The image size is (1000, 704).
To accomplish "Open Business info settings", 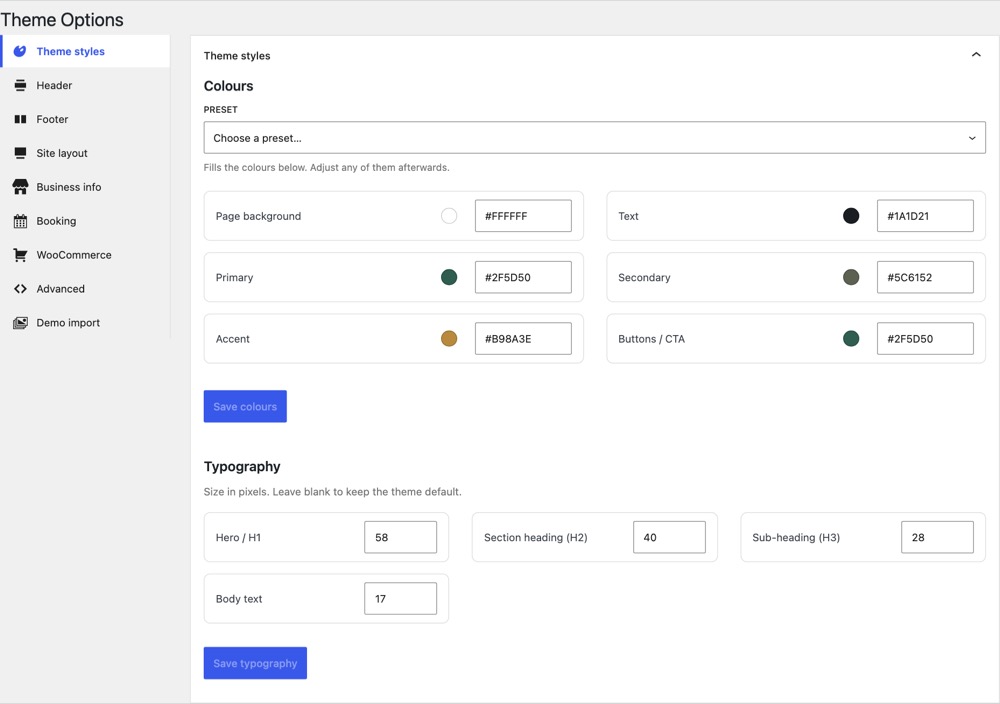I will [85, 187].
